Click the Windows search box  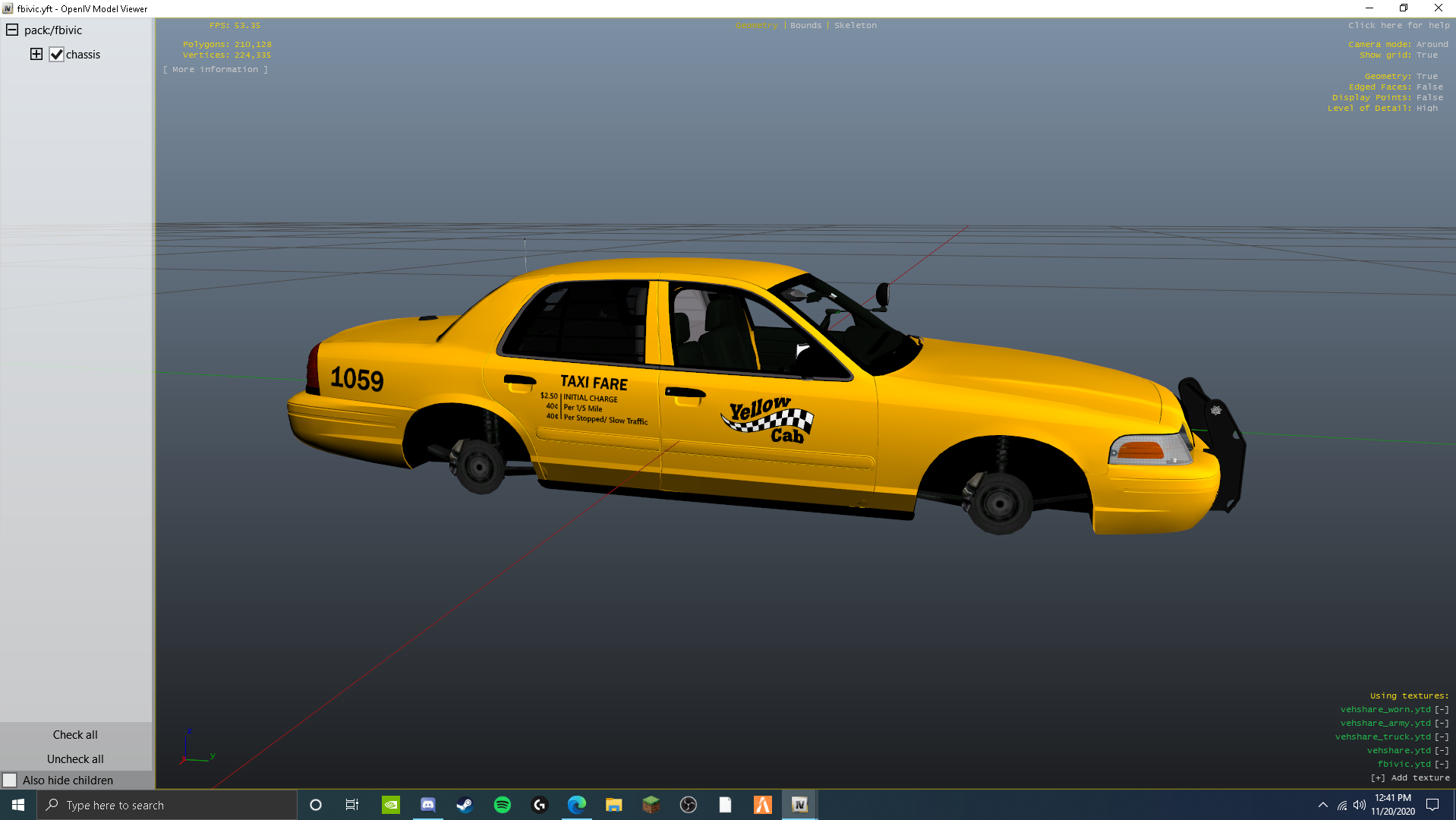[x=167, y=805]
